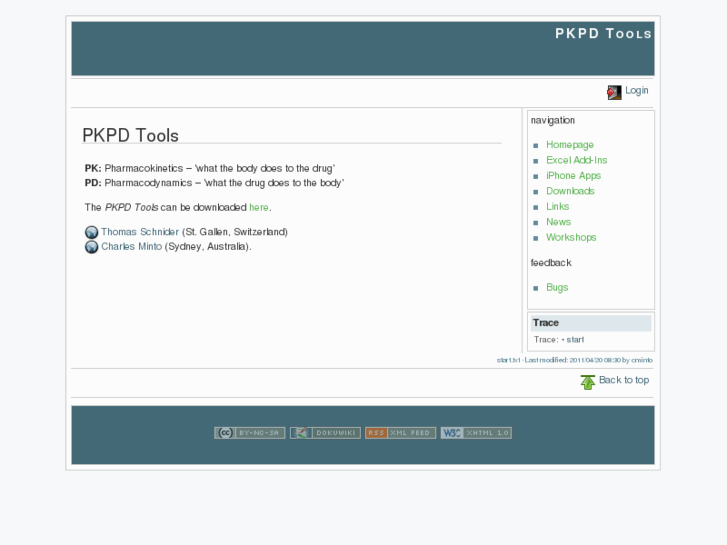Click the 'PD:' bold label
Viewport: 727px width, 545px height.
(93, 183)
